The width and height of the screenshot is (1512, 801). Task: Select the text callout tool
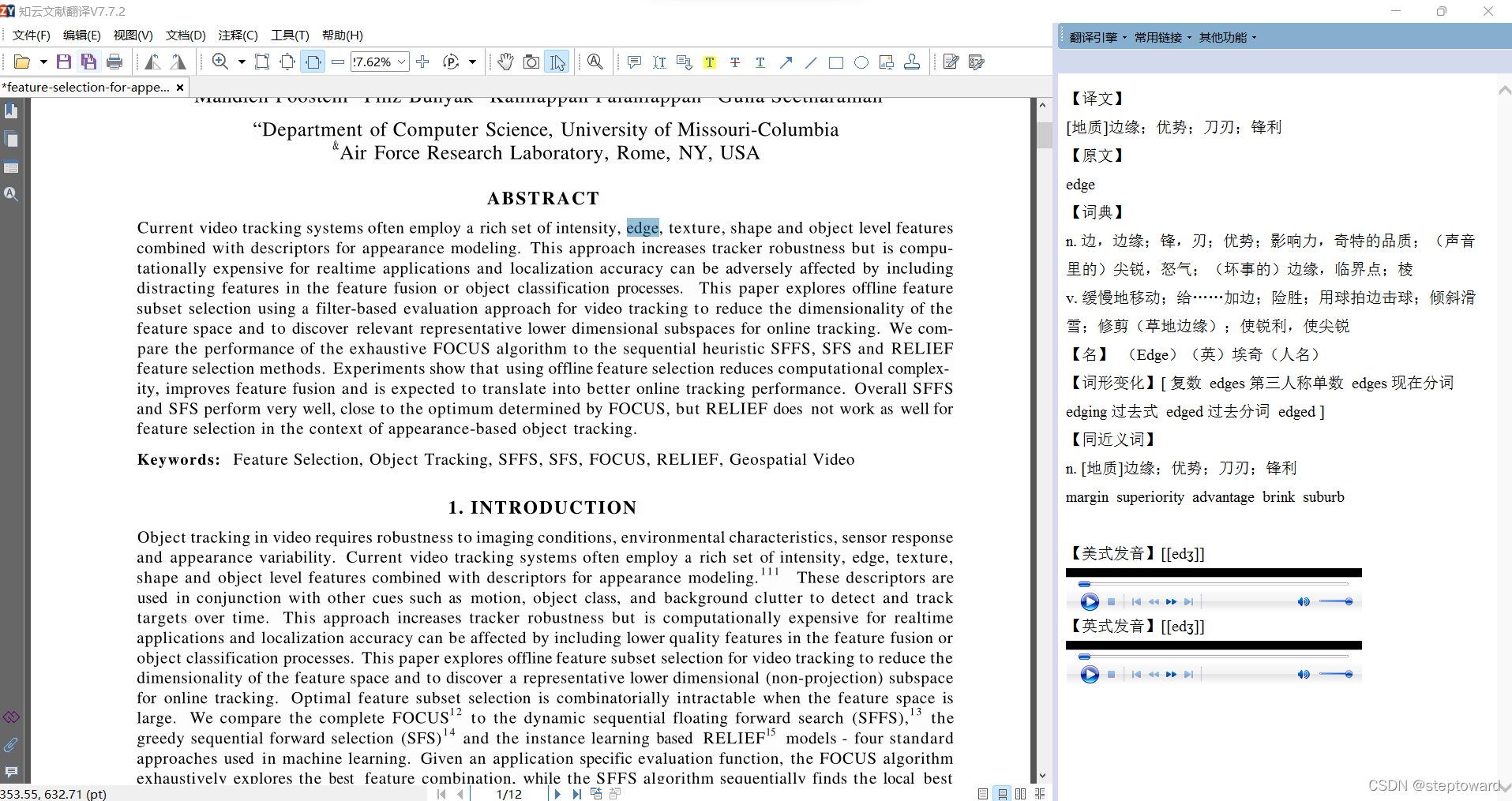coord(685,62)
